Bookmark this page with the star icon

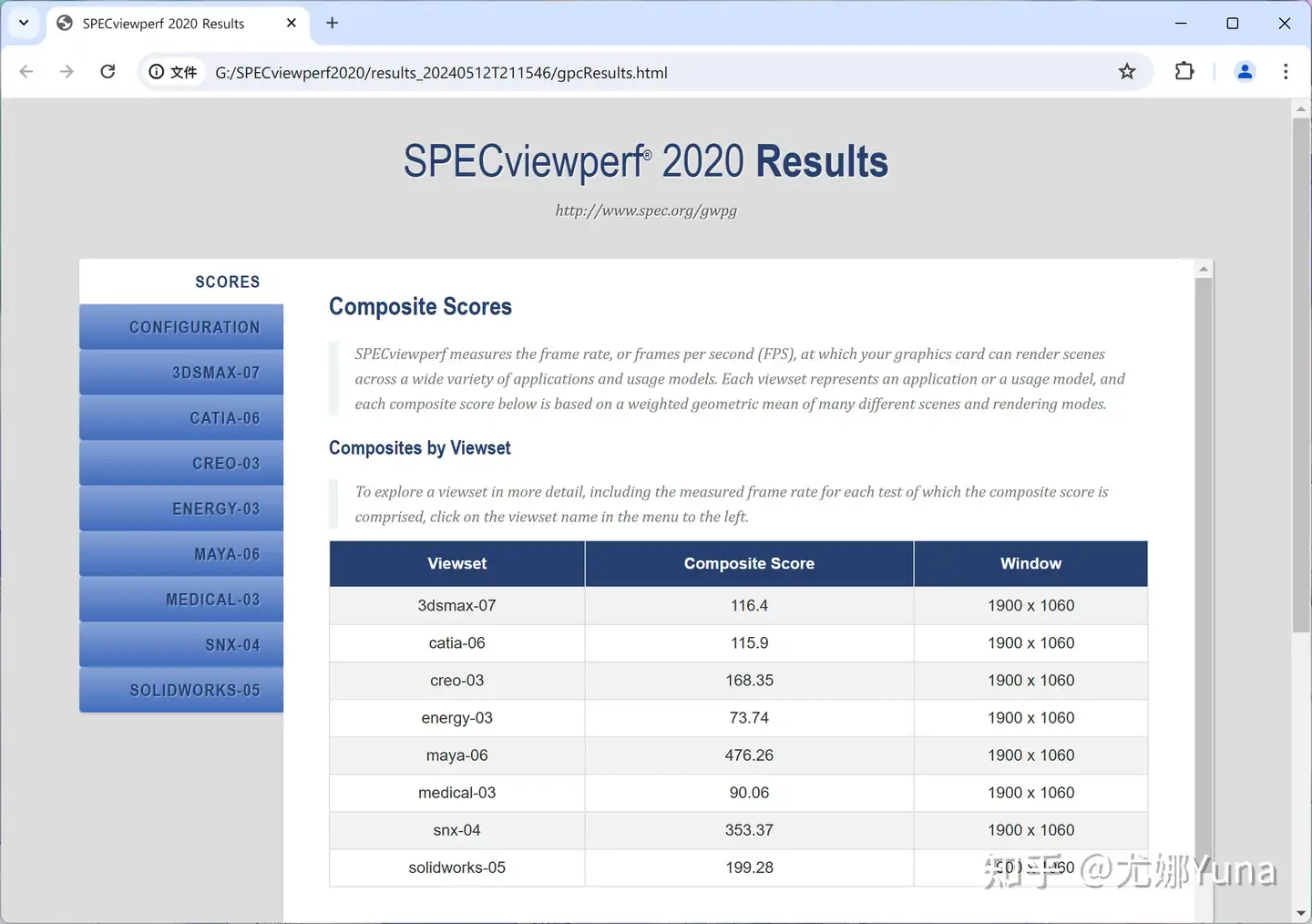click(x=1127, y=72)
